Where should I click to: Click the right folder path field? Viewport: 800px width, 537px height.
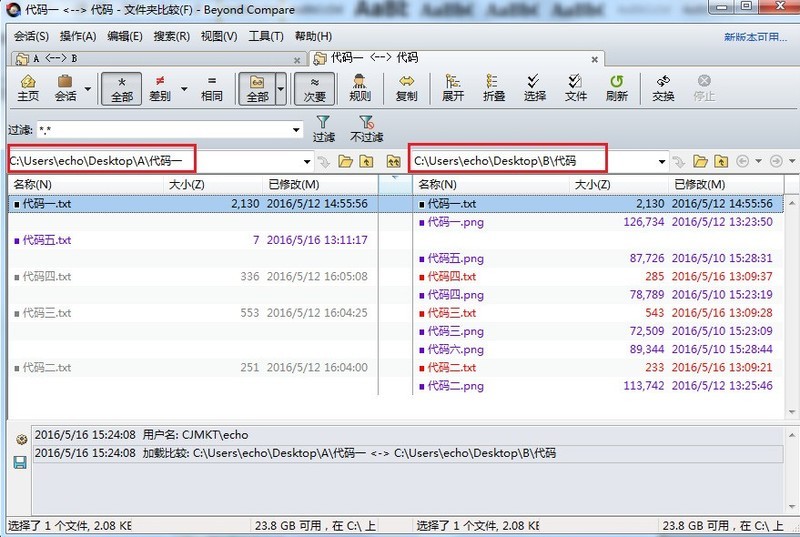(534, 162)
